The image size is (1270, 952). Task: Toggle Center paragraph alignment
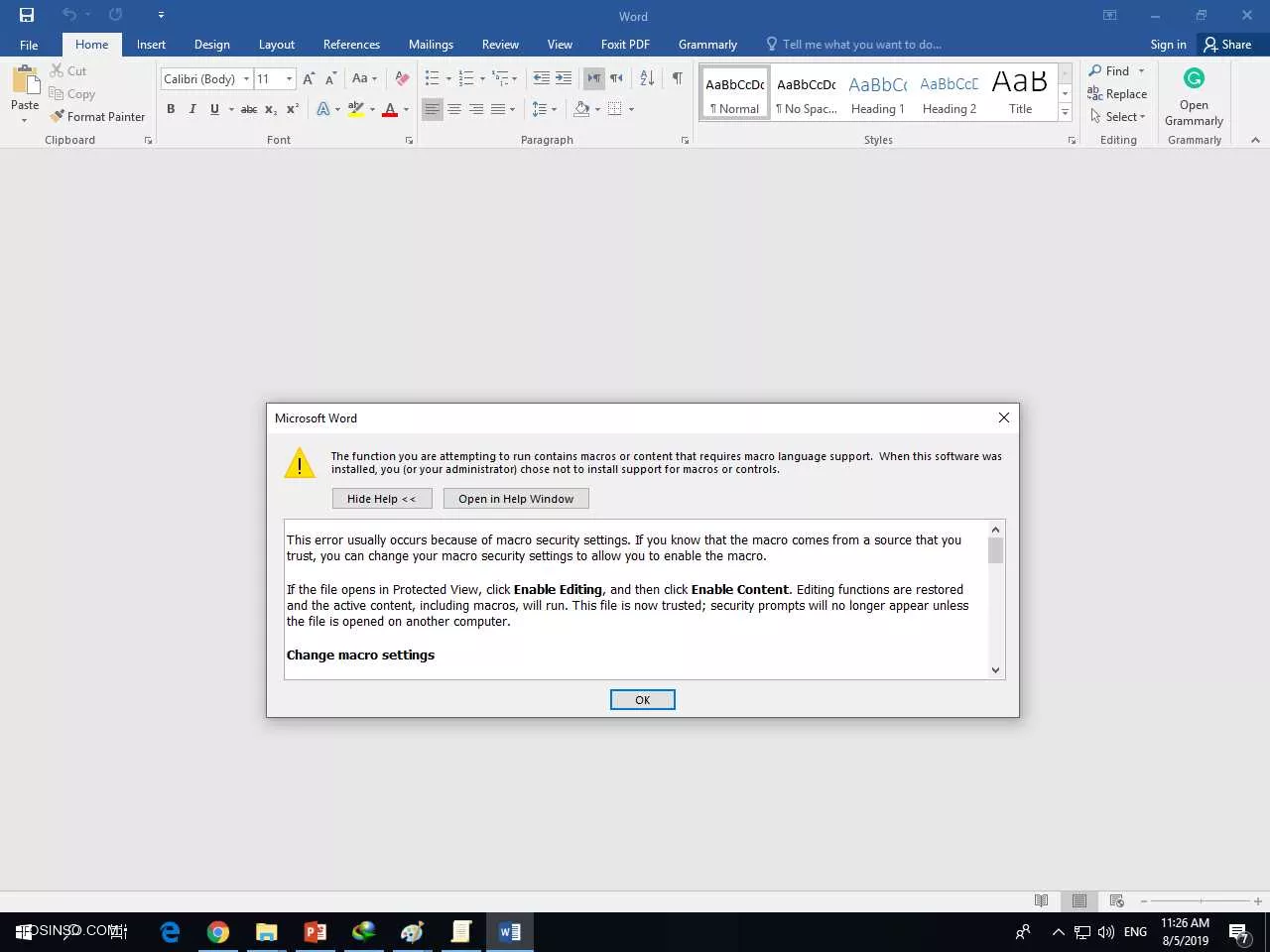pyautogui.click(x=454, y=109)
